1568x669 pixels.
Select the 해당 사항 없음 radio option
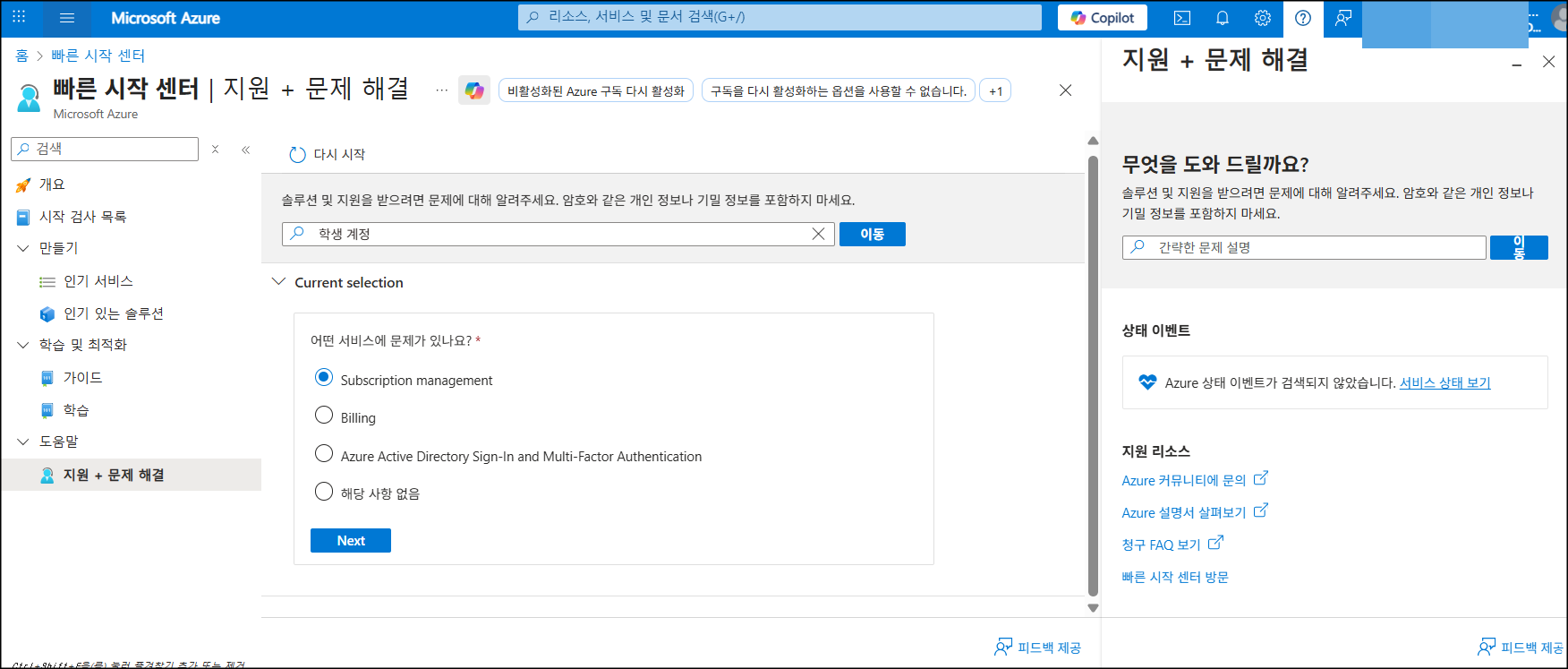324,492
